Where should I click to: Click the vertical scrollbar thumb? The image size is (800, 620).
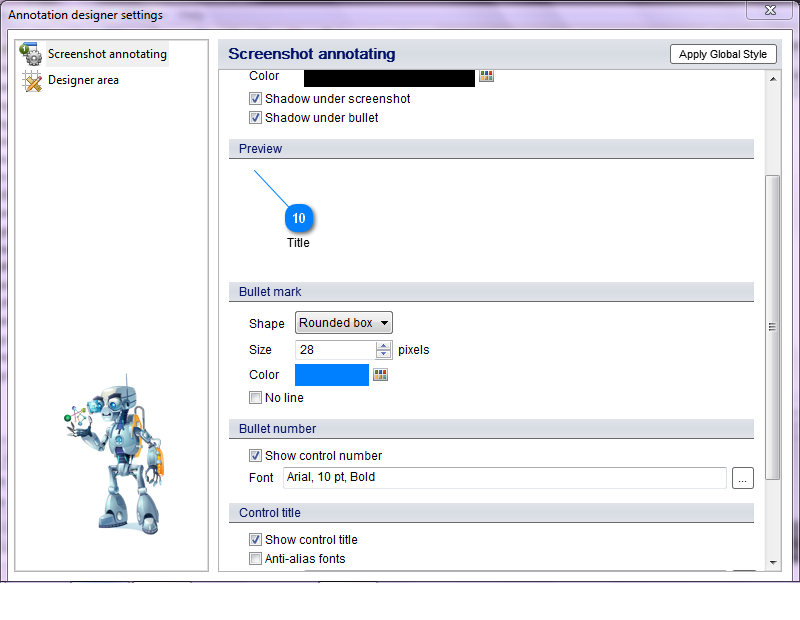773,327
